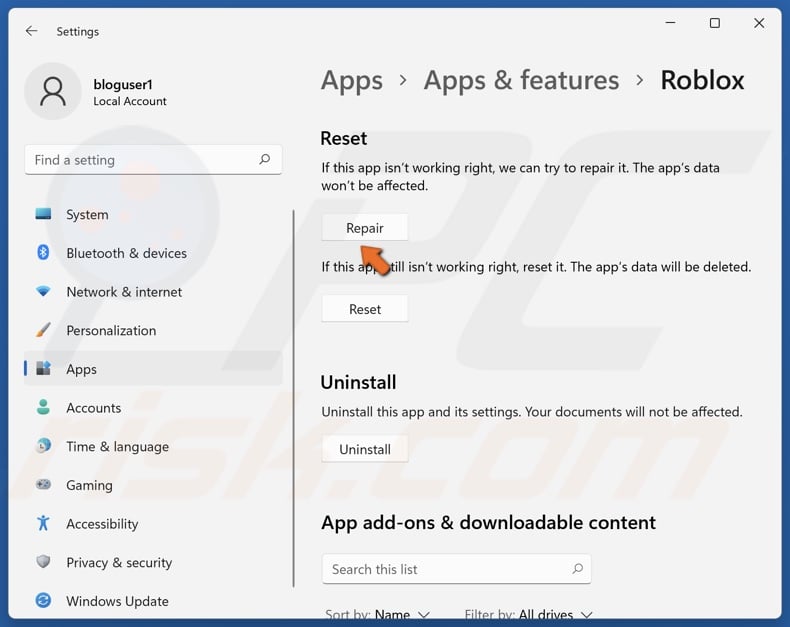Click the Personalization paintbrush icon
790x627 pixels.
click(43, 330)
